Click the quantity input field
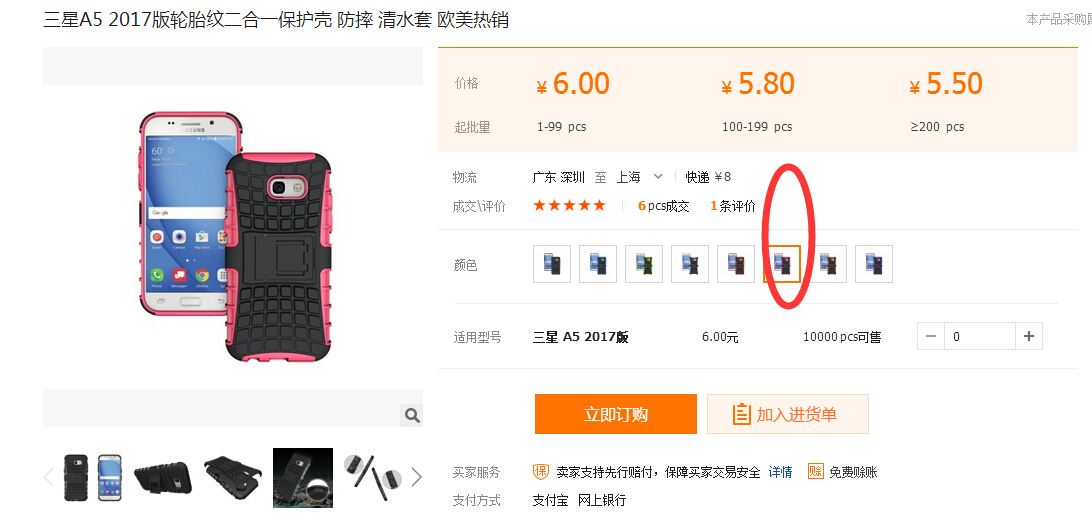Screen dimensions: 1092x522 click(x=980, y=337)
